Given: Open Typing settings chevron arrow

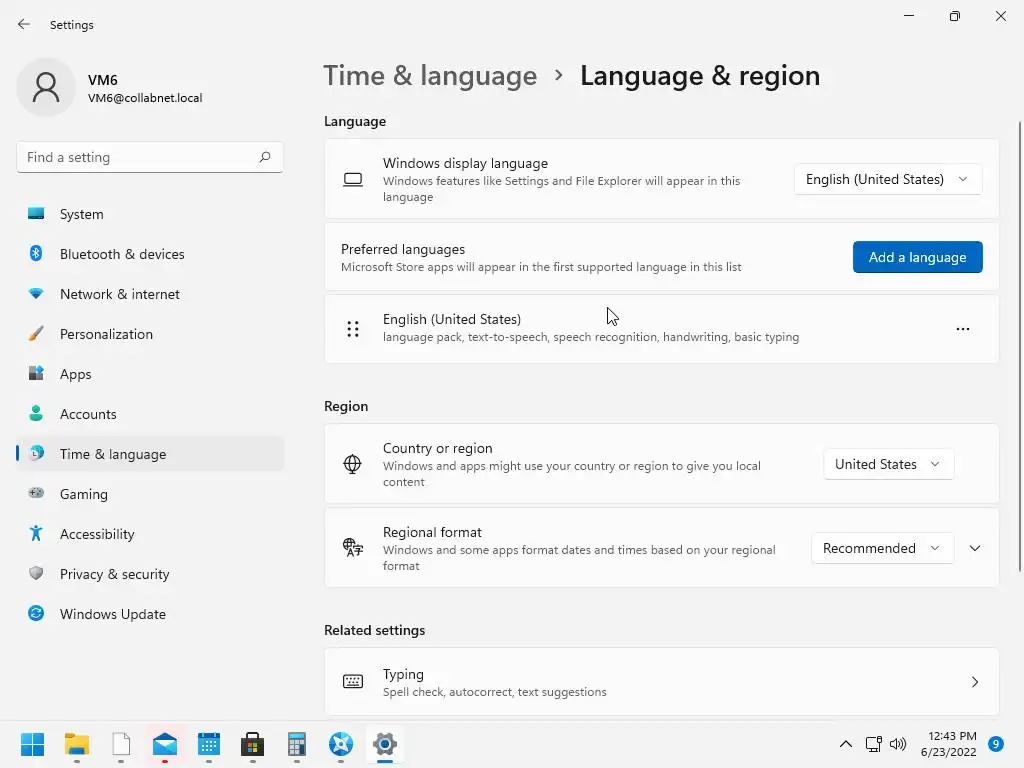Looking at the screenshot, I should coord(974,682).
